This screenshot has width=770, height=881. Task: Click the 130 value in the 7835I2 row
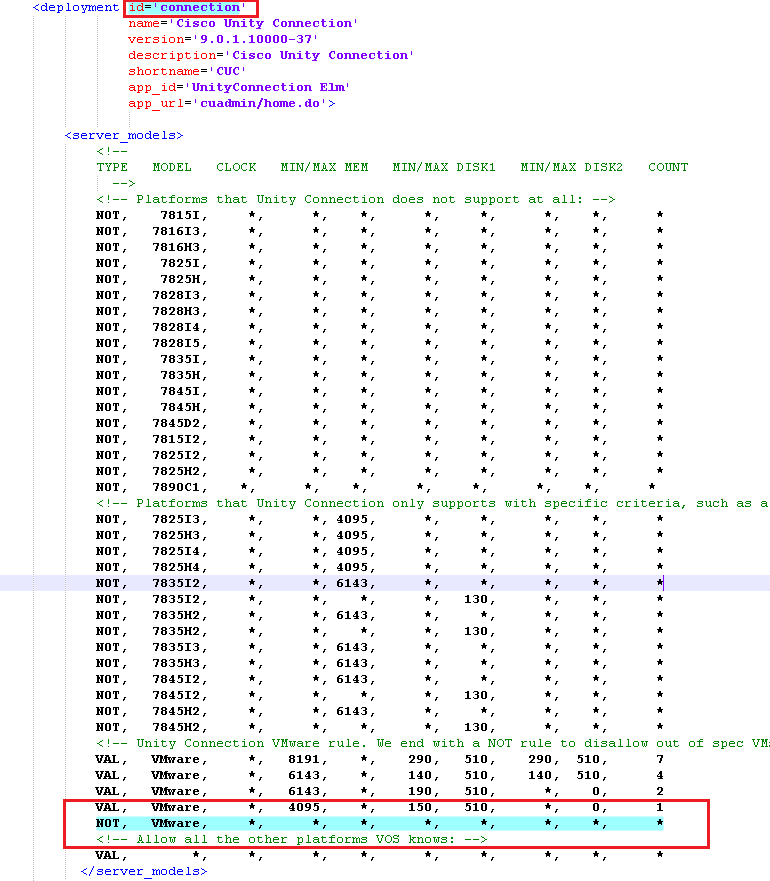[x=476, y=600]
